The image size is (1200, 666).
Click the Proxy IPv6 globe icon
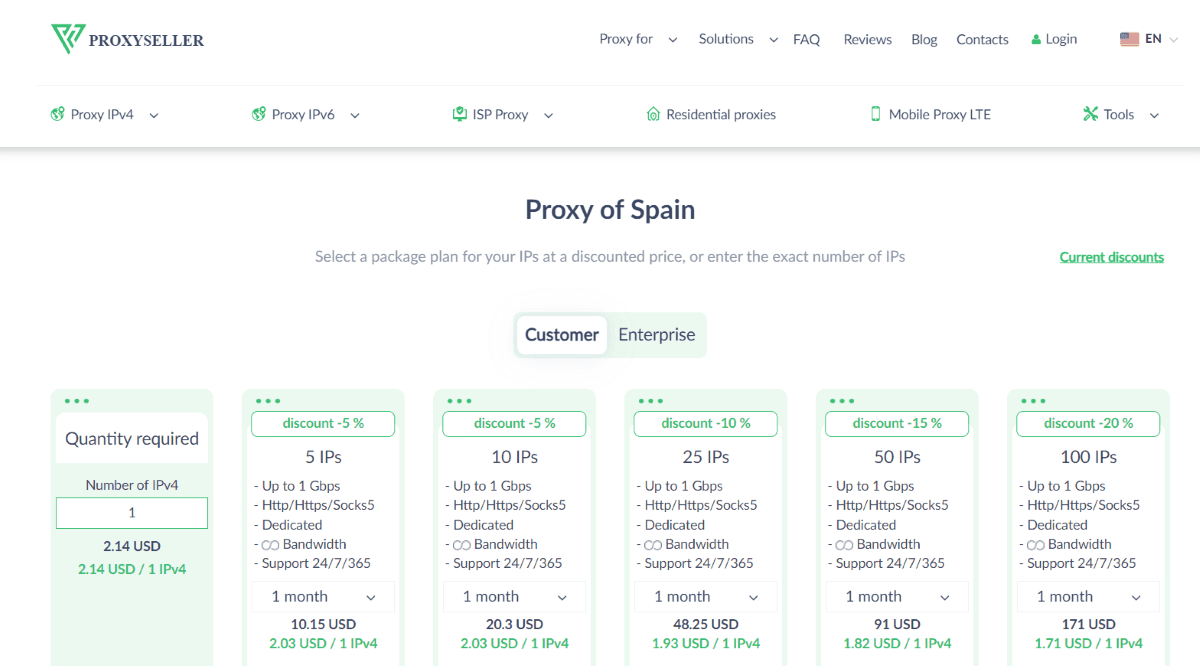pyautogui.click(x=259, y=115)
